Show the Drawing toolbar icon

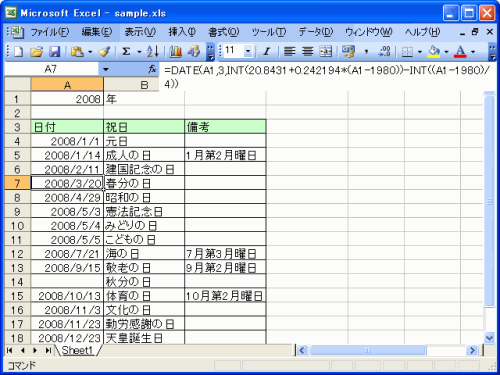click(194, 52)
